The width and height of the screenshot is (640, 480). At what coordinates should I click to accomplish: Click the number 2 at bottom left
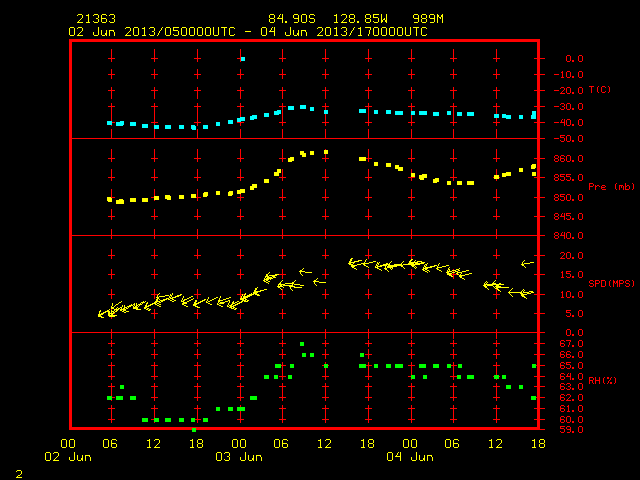[19, 474]
